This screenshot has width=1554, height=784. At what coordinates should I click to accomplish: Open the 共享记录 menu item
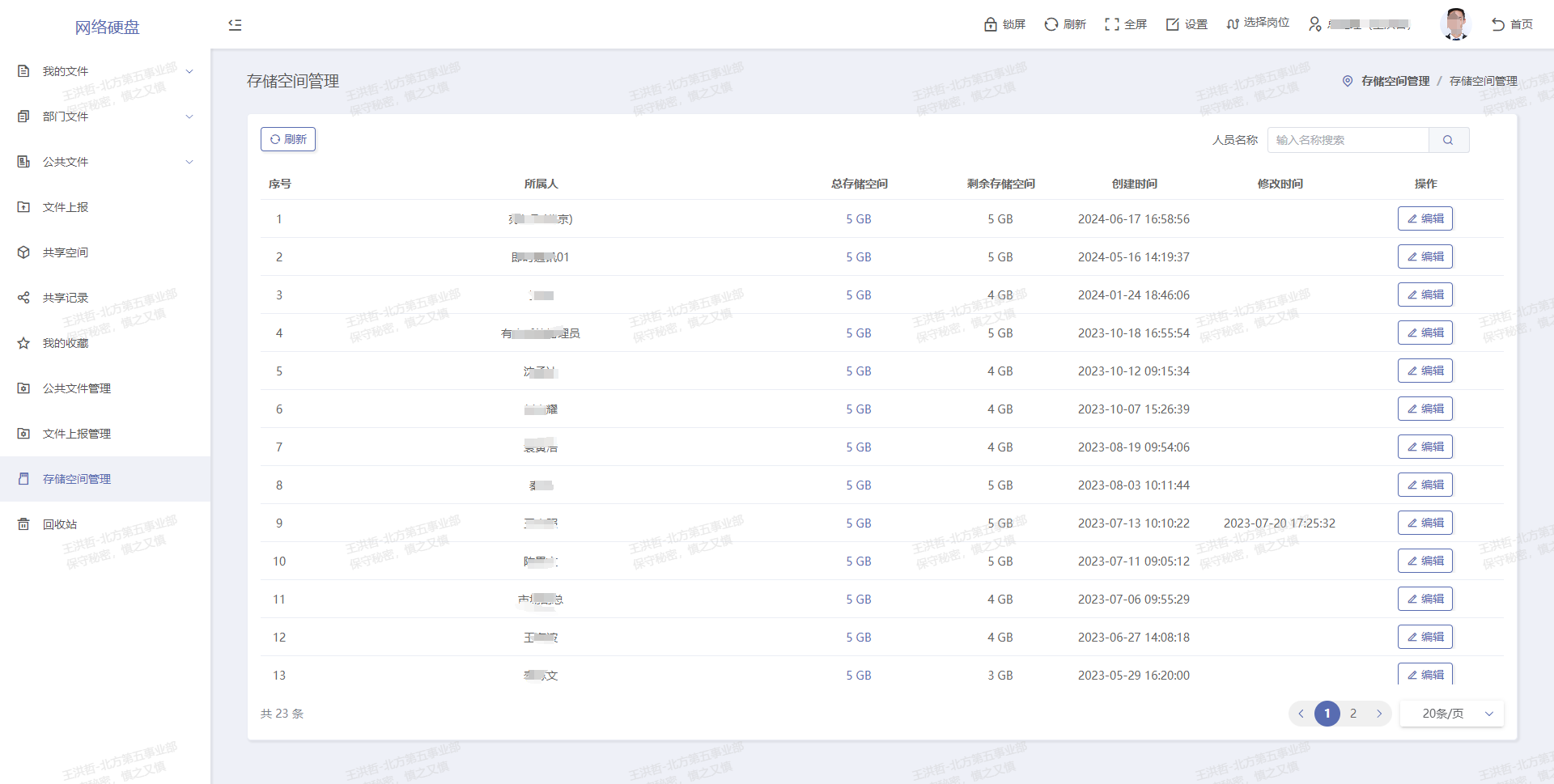(x=105, y=298)
